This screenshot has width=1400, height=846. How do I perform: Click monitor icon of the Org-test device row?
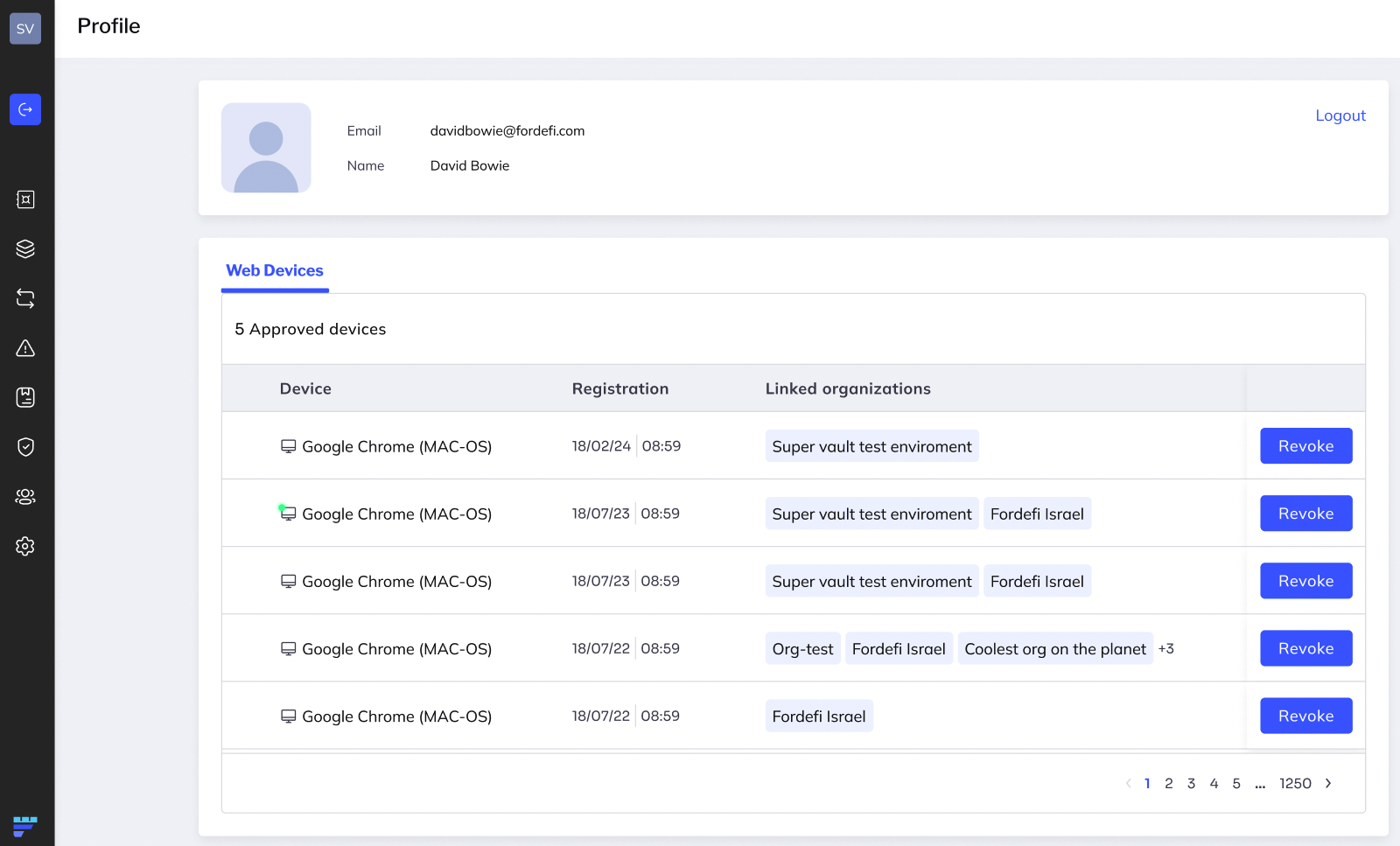pos(288,648)
